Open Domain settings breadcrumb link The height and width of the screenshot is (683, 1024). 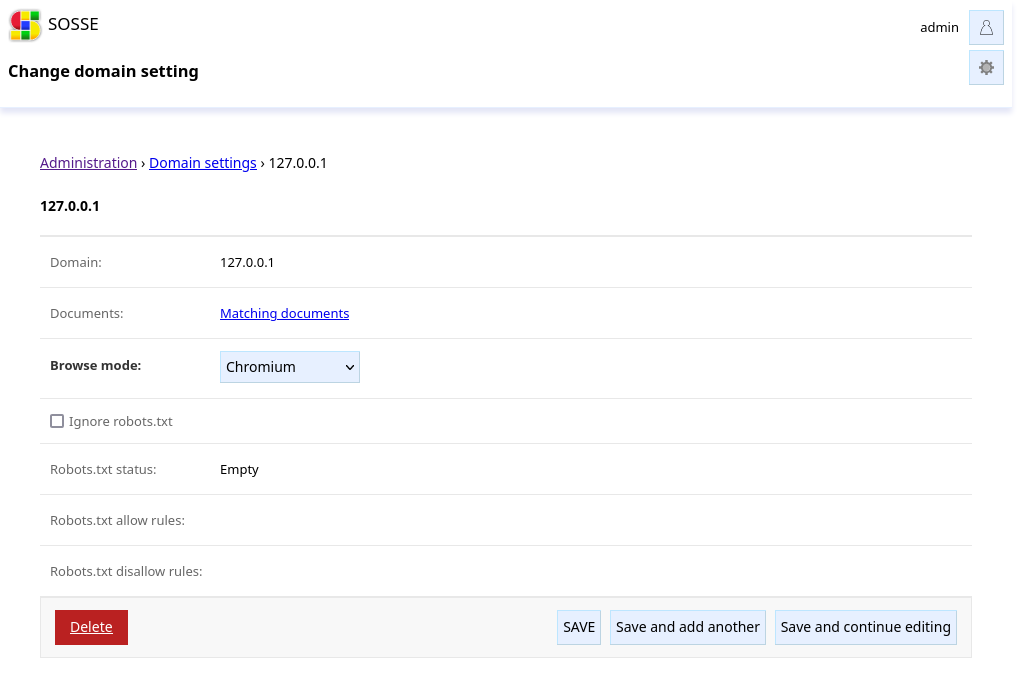pos(202,163)
